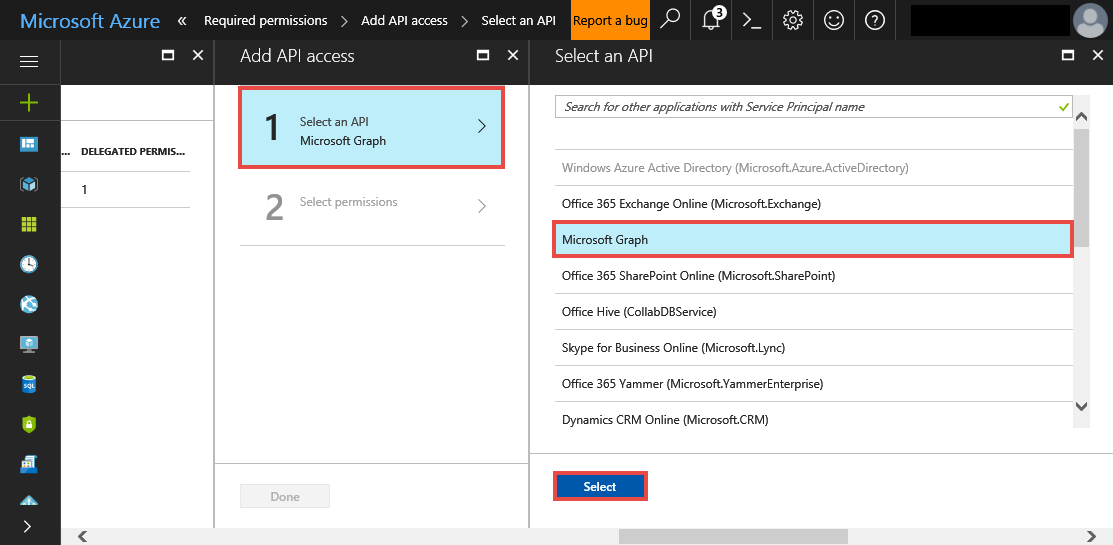The width and height of the screenshot is (1113, 545).
Task: Go to Add API access breadcrumb
Action: point(404,20)
